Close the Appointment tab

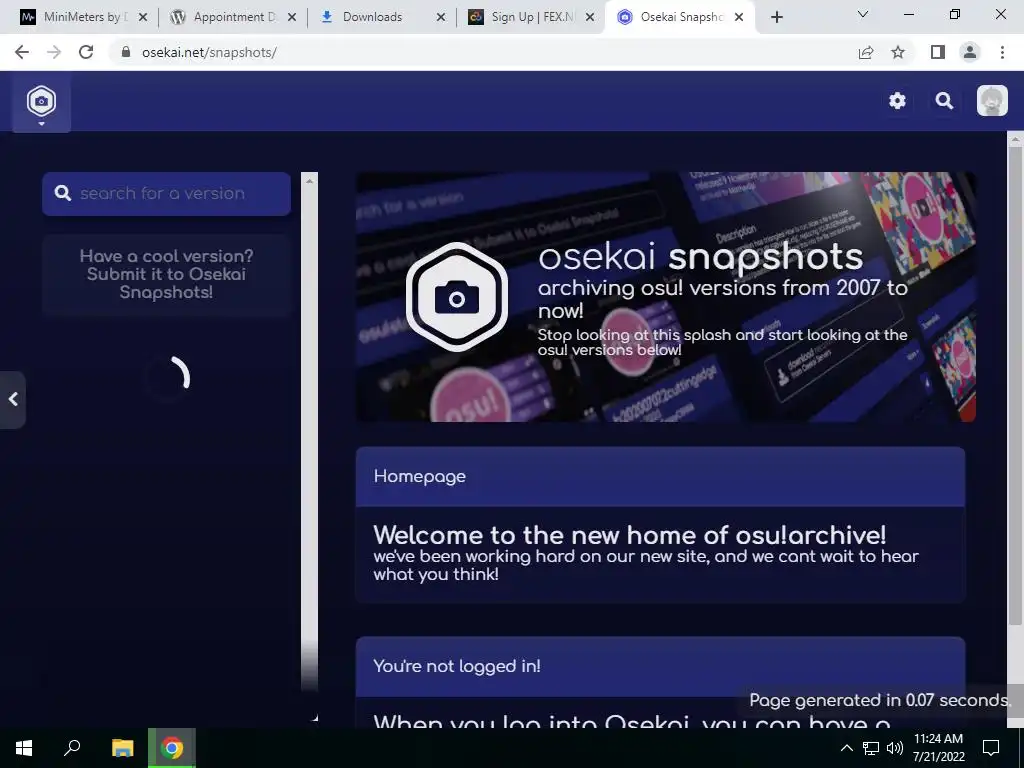tap(292, 17)
